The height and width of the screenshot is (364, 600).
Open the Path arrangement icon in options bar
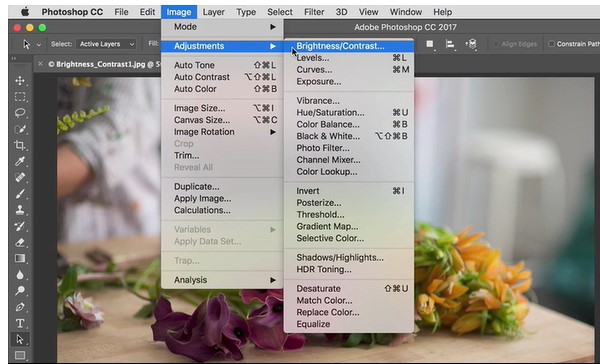(471, 44)
